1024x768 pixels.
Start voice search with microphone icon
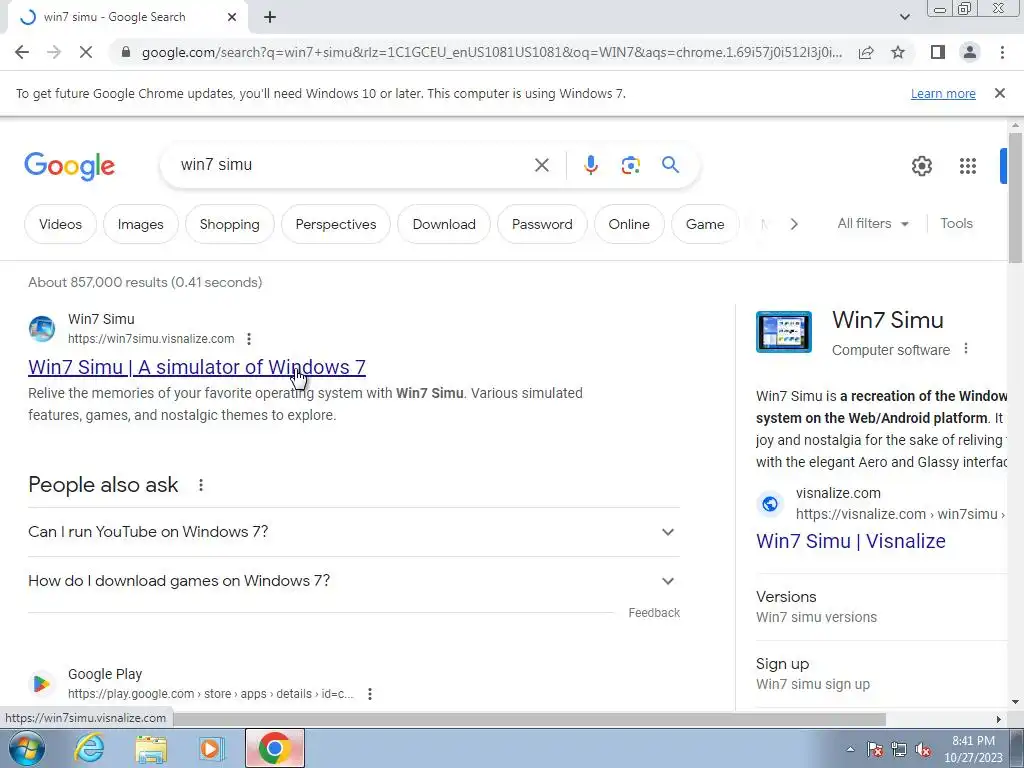[590, 165]
